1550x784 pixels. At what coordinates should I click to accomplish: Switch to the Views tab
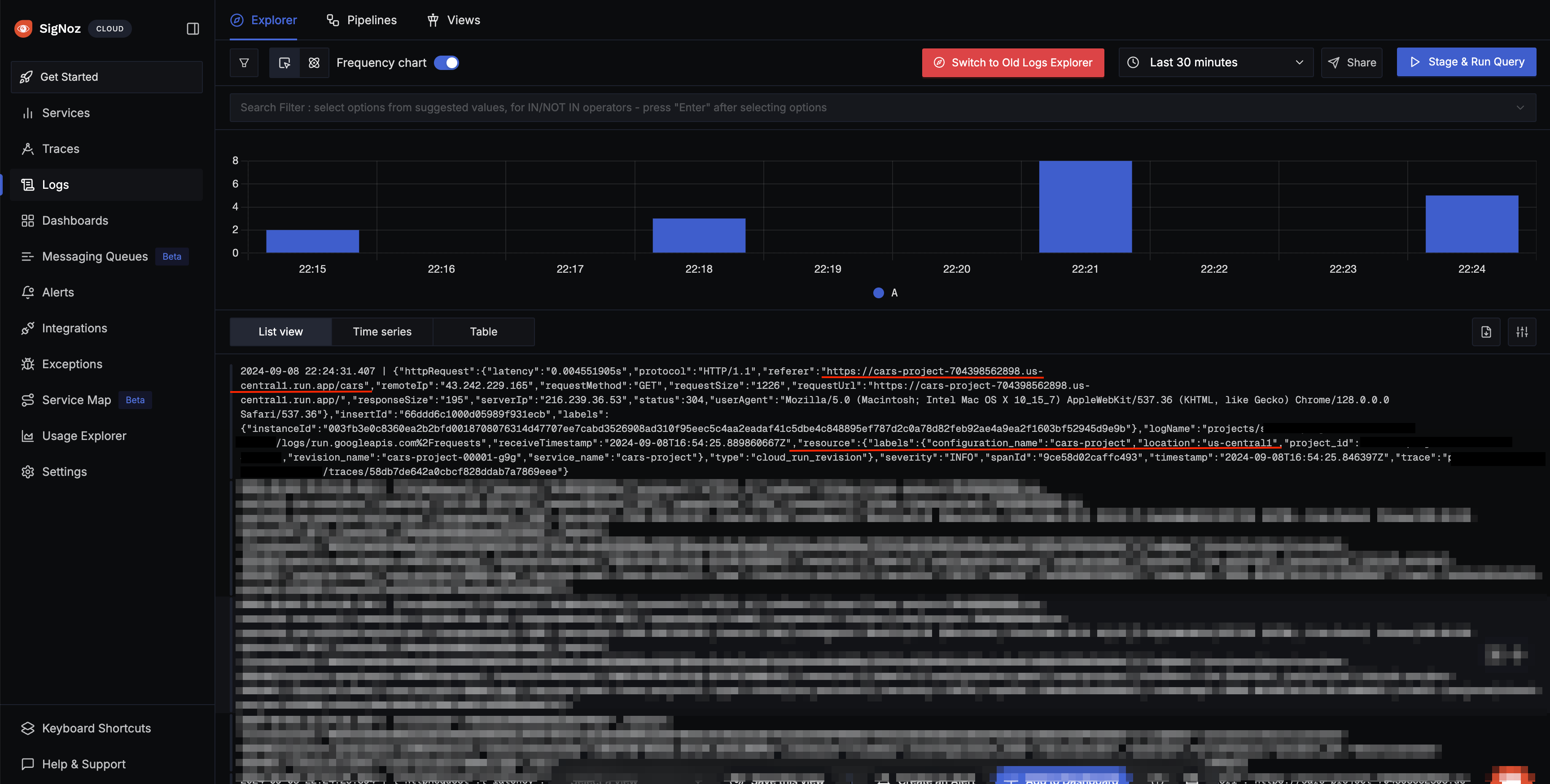(454, 20)
